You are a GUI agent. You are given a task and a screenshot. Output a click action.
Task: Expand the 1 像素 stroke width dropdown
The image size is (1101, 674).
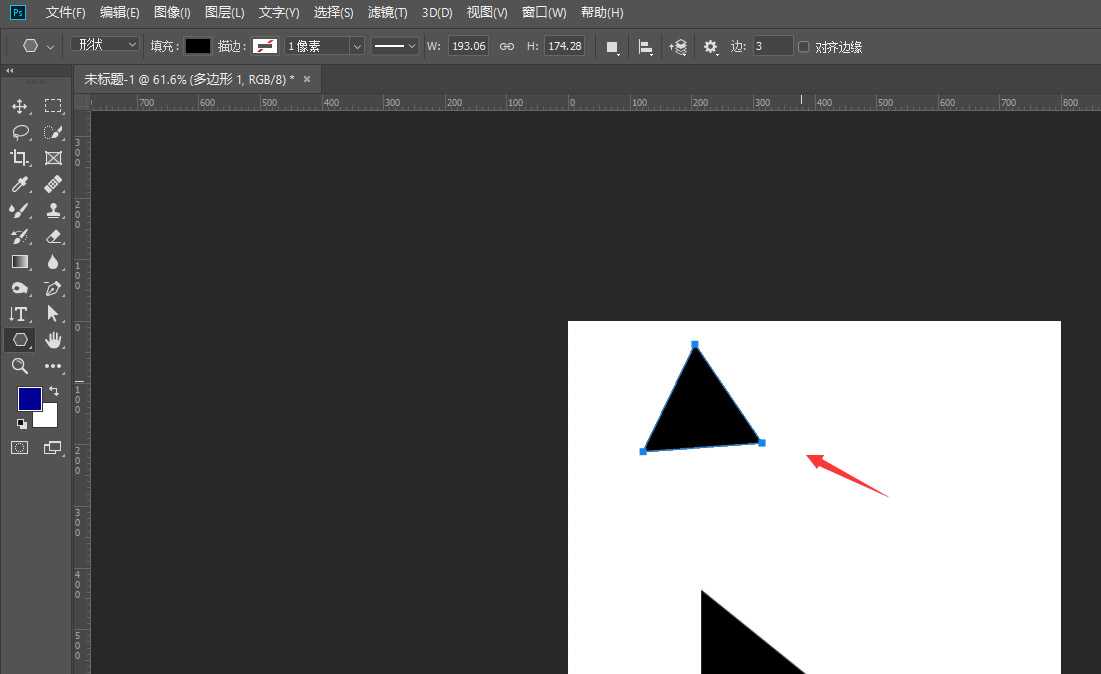tap(357, 46)
